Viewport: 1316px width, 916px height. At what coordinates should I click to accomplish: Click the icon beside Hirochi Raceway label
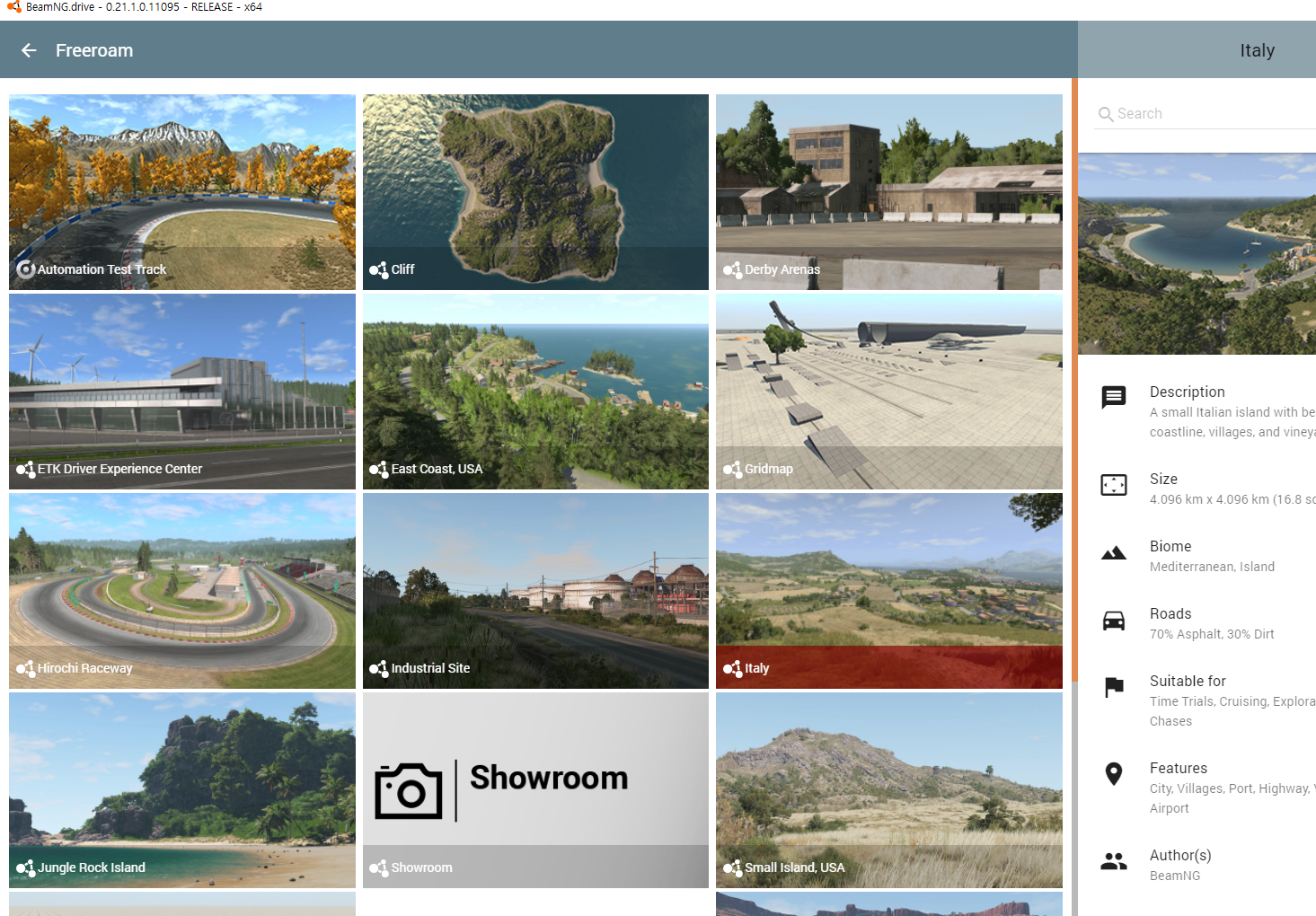tap(26, 668)
